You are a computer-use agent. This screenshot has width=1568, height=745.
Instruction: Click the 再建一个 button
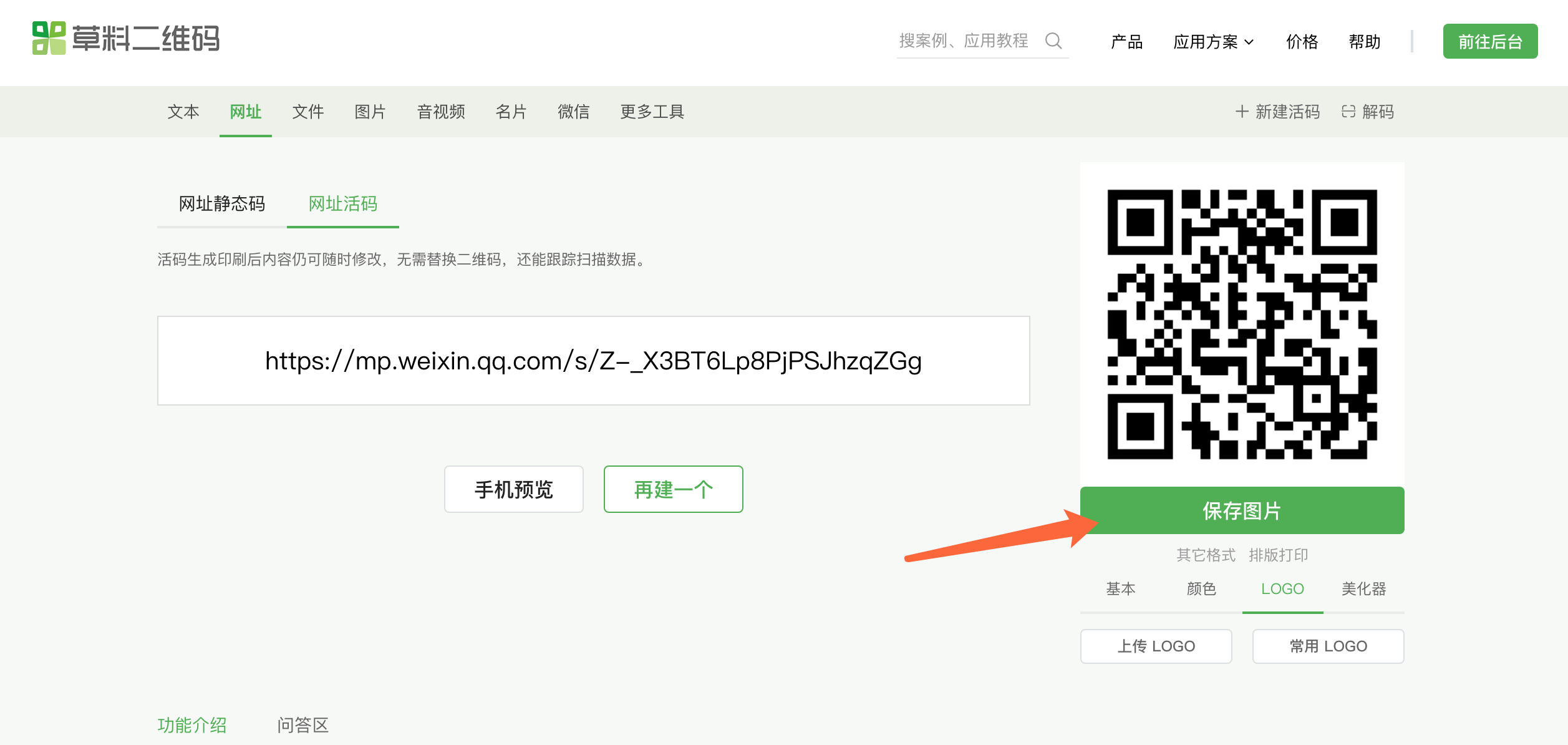pos(673,489)
